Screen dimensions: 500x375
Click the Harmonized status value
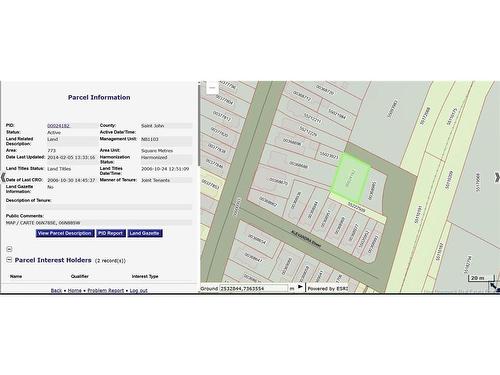154,157
